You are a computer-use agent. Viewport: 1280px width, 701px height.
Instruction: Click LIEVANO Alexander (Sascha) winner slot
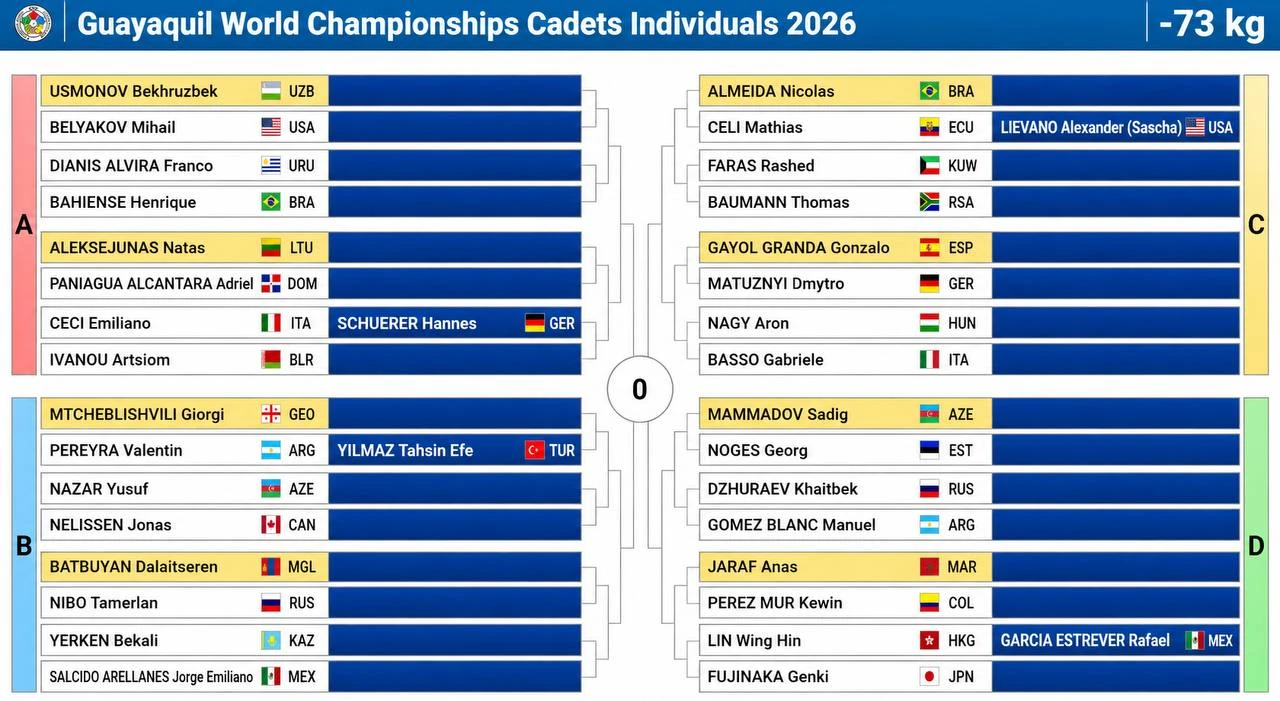click(1116, 127)
